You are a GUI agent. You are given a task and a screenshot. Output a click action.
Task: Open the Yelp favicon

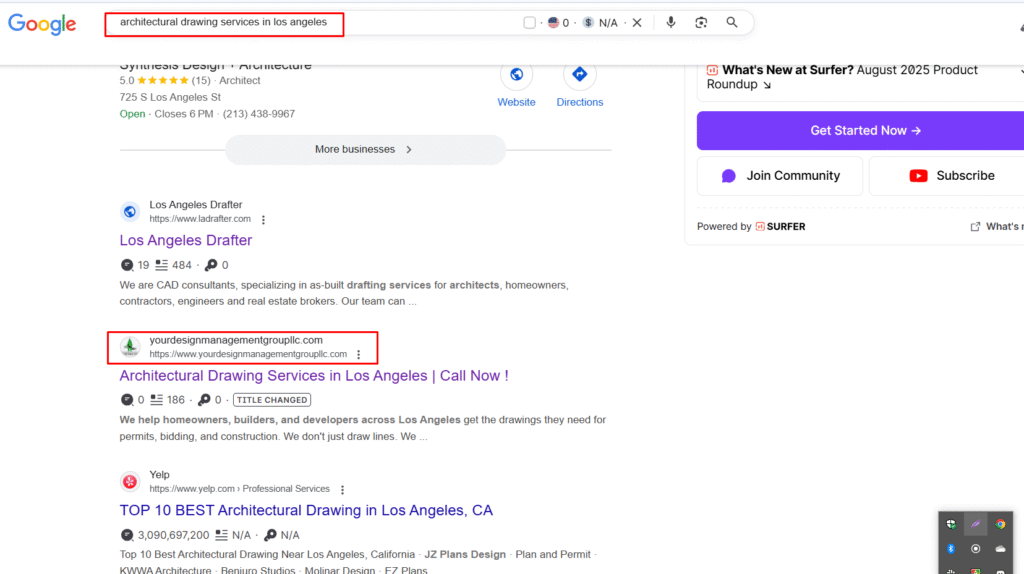pyautogui.click(x=130, y=482)
